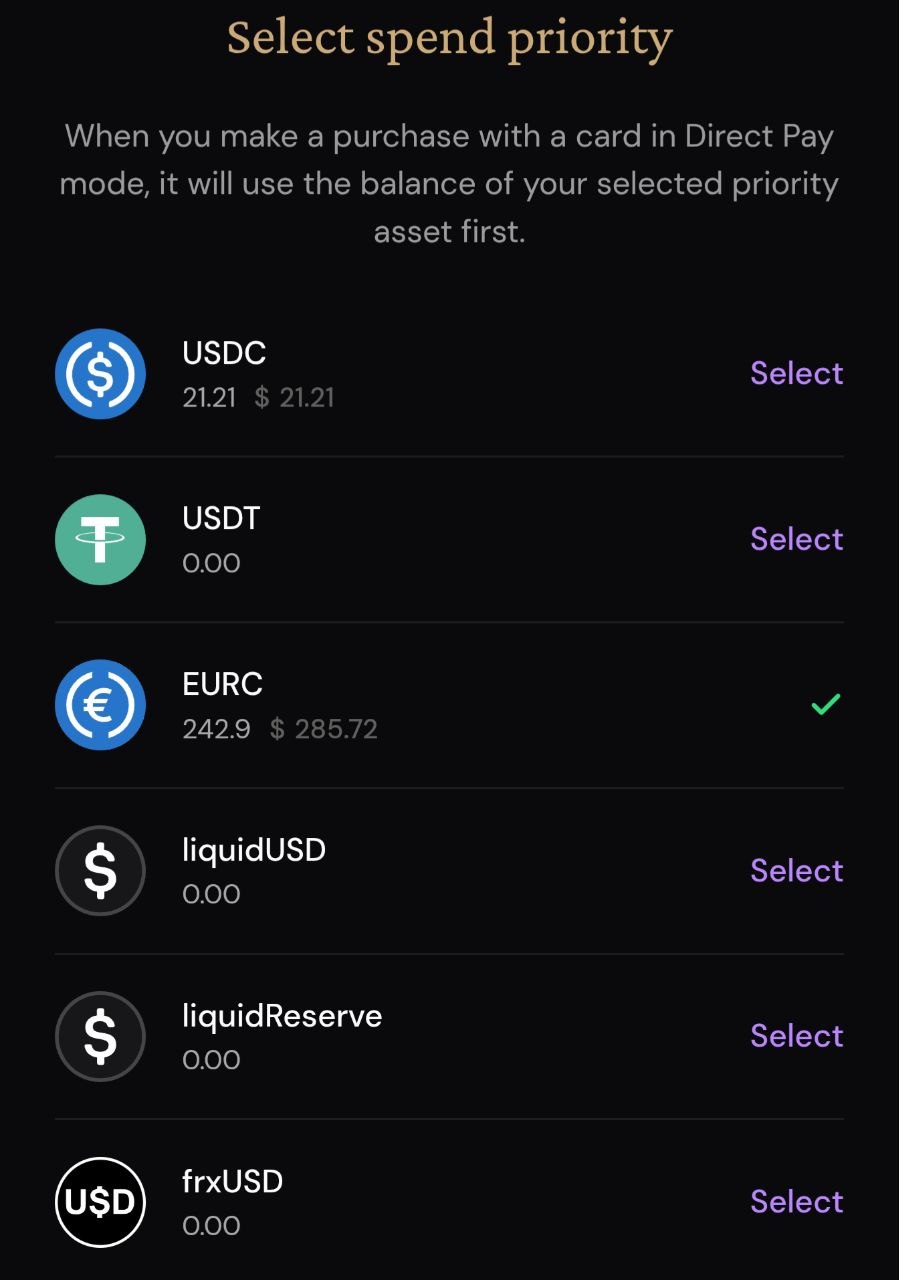Tap the blue EURC euro icon
Image resolution: width=899 pixels, height=1280 pixels.
pyautogui.click(x=100, y=705)
